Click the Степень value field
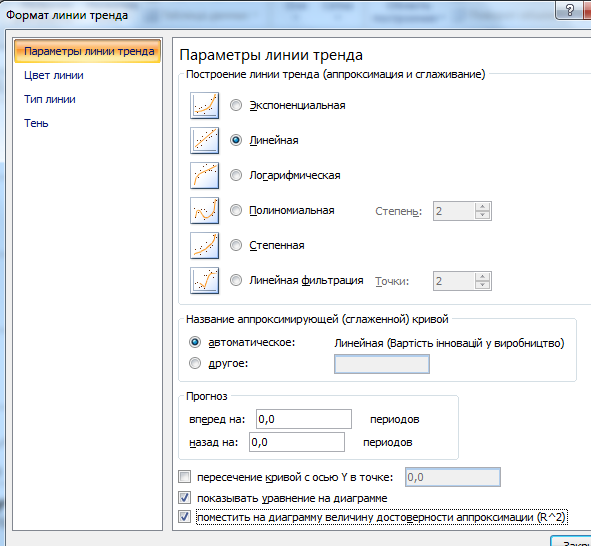 (x=454, y=211)
